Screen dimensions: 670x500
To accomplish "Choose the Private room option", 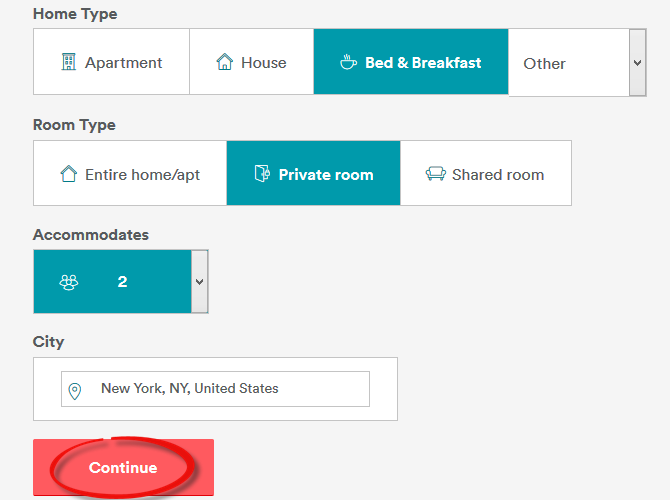I will coord(314,174).
